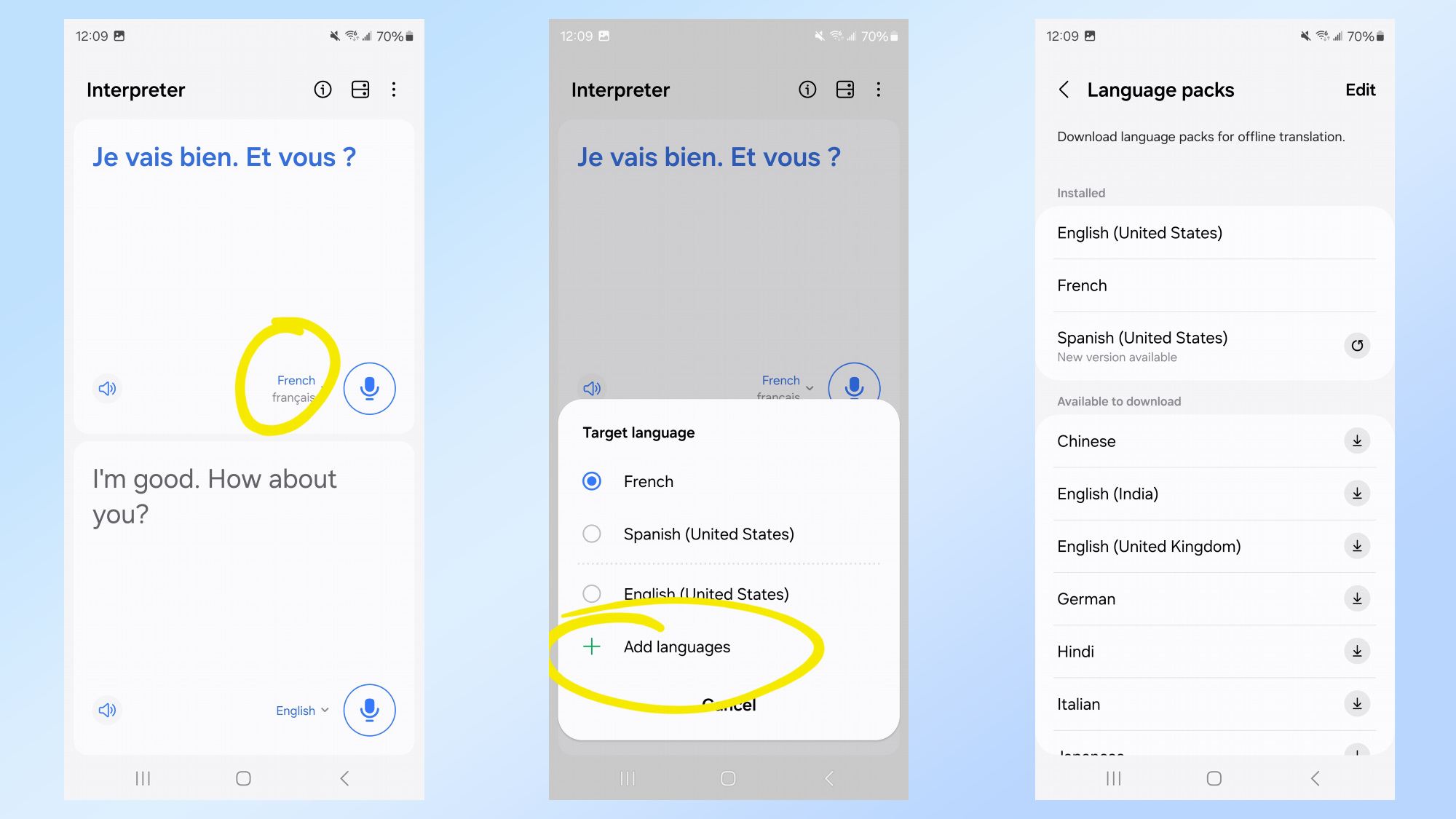Viewport: 1456px width, 819px height.
Task: Select French as the target language
Action: tap(647, 481)
